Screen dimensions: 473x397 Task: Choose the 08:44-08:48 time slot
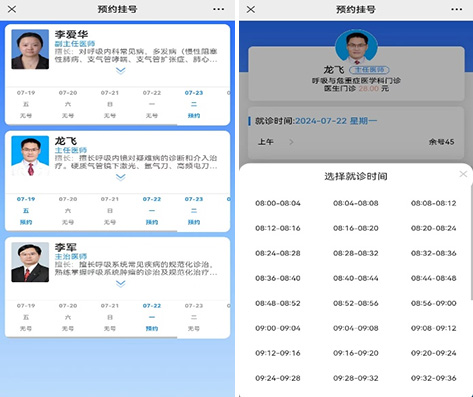tap(433, 278)
